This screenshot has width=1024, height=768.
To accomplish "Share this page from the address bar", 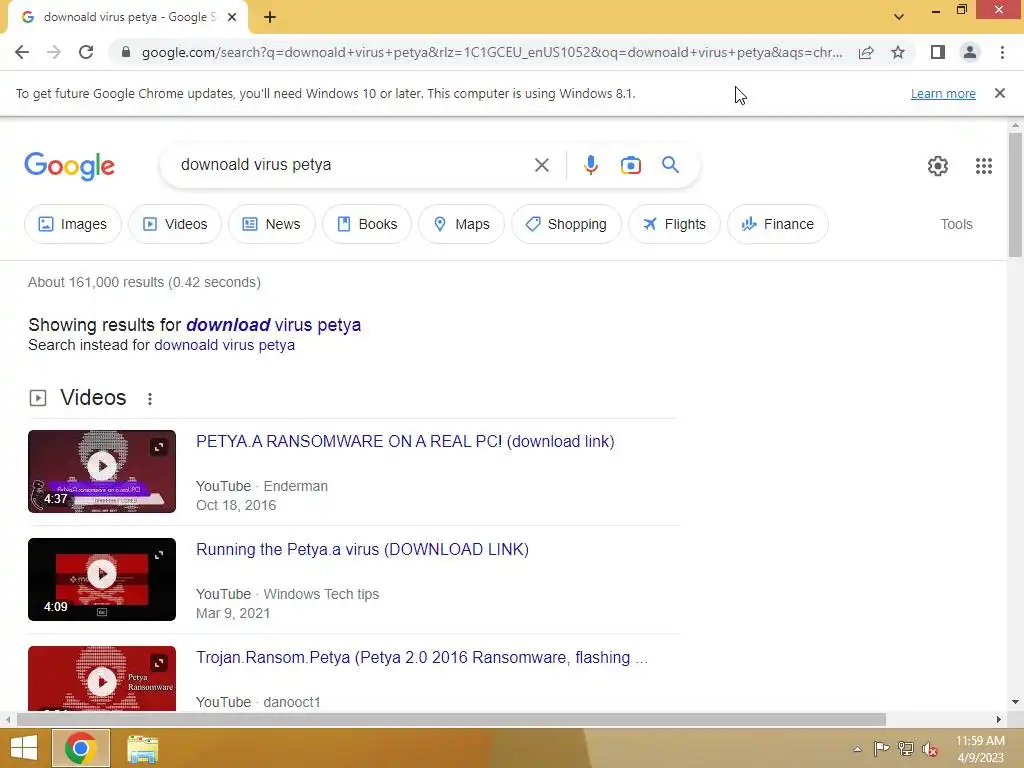I will point(866,52).
